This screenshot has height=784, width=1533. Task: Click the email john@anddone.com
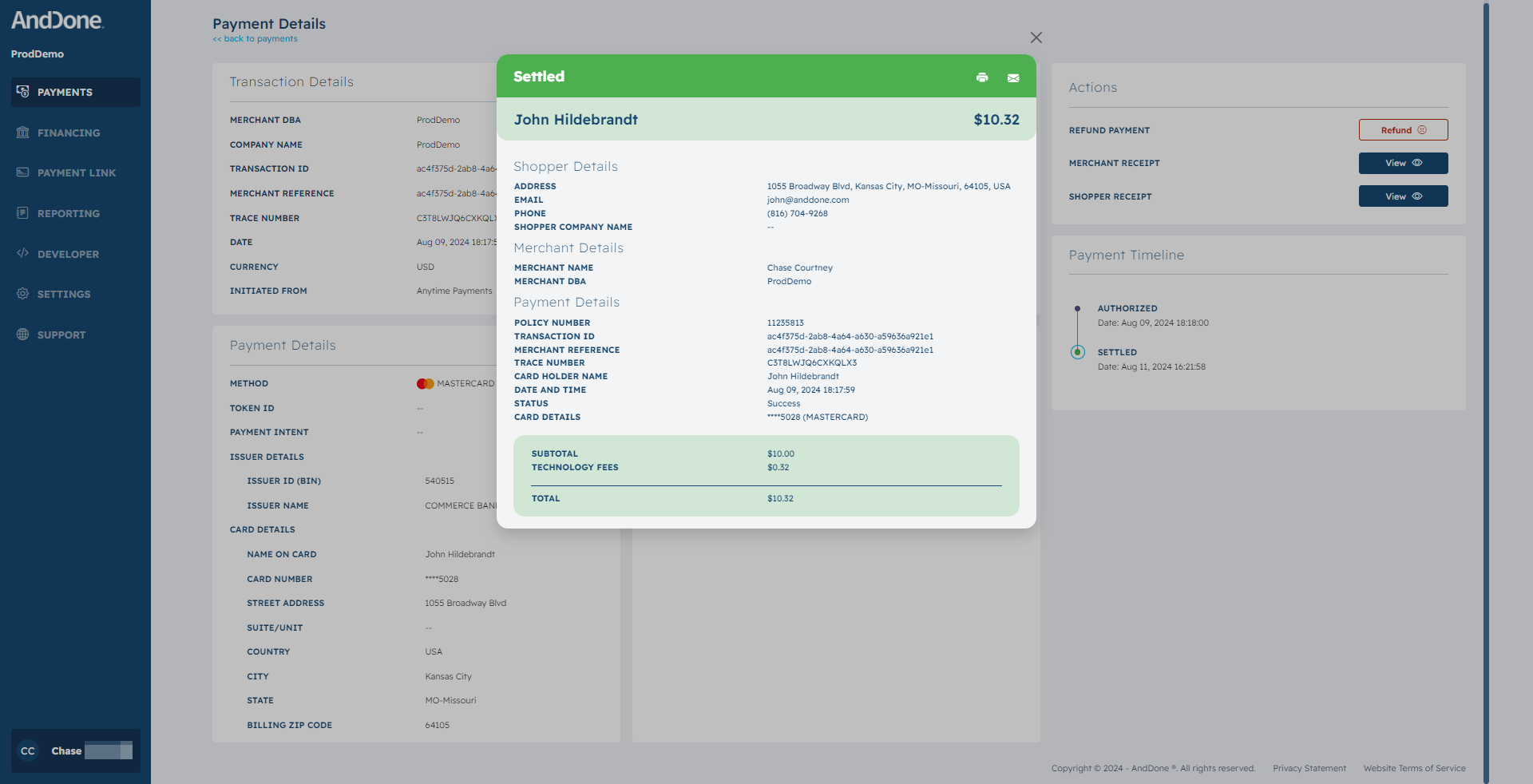pos(808,200)
